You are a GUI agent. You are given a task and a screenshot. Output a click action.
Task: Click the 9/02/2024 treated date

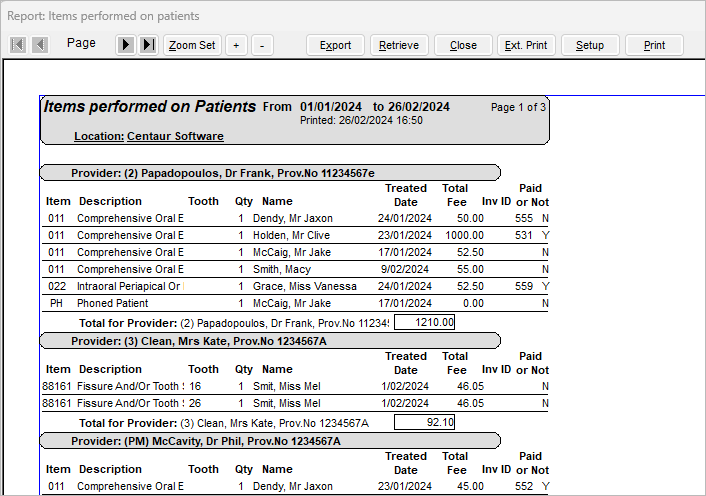(405, 269)
